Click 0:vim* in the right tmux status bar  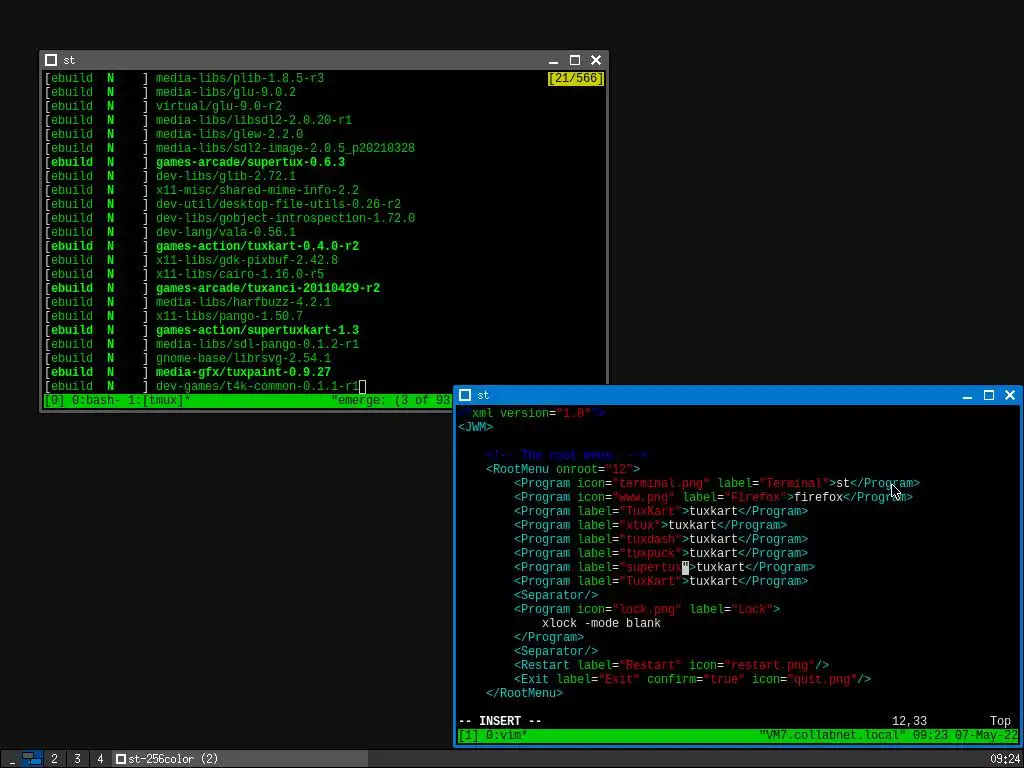coord(507,735)
